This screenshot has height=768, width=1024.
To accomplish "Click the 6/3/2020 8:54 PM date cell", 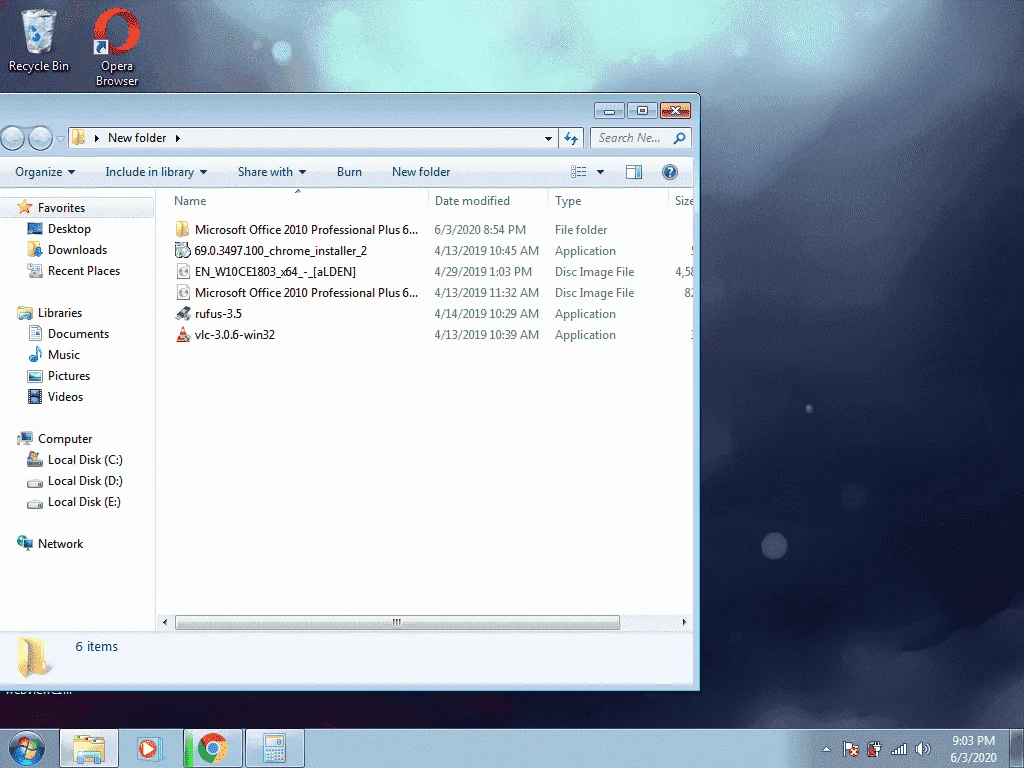I will point(480,229).
